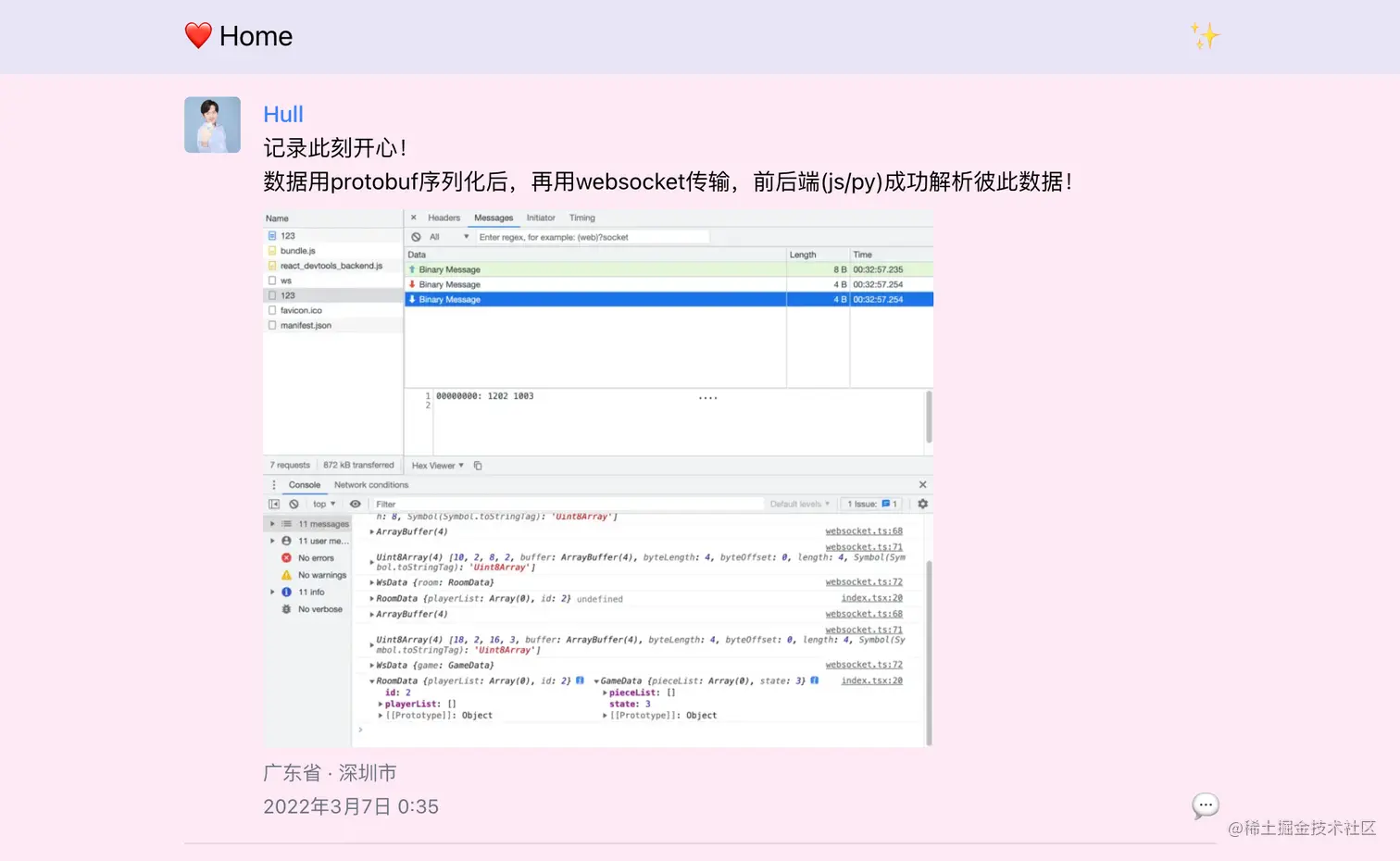Open the Hull profile name link
Viewport: 1400px width, 861px height.
coord(283,114)
